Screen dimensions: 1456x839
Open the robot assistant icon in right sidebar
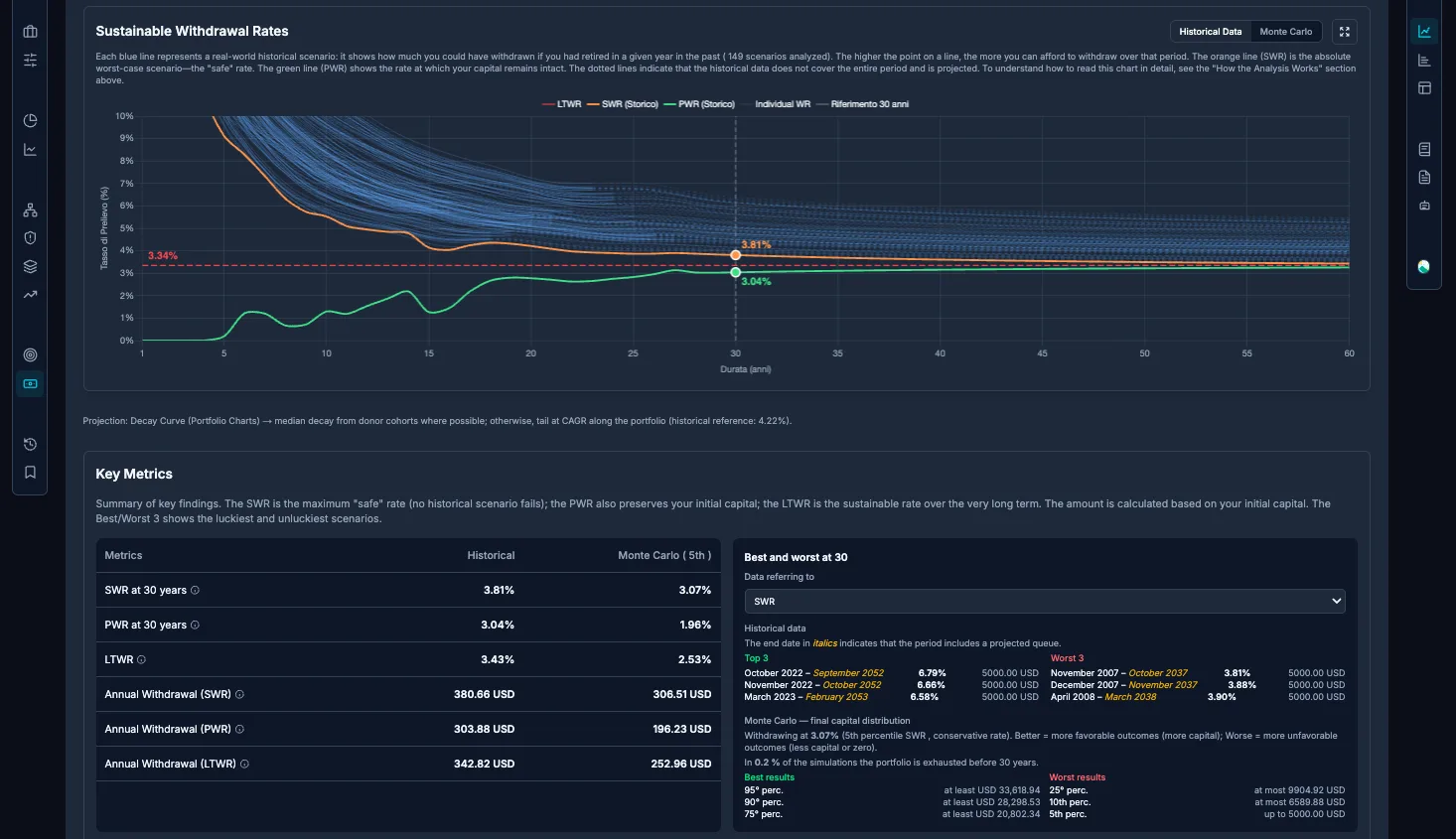click(x=1424, y=206)
